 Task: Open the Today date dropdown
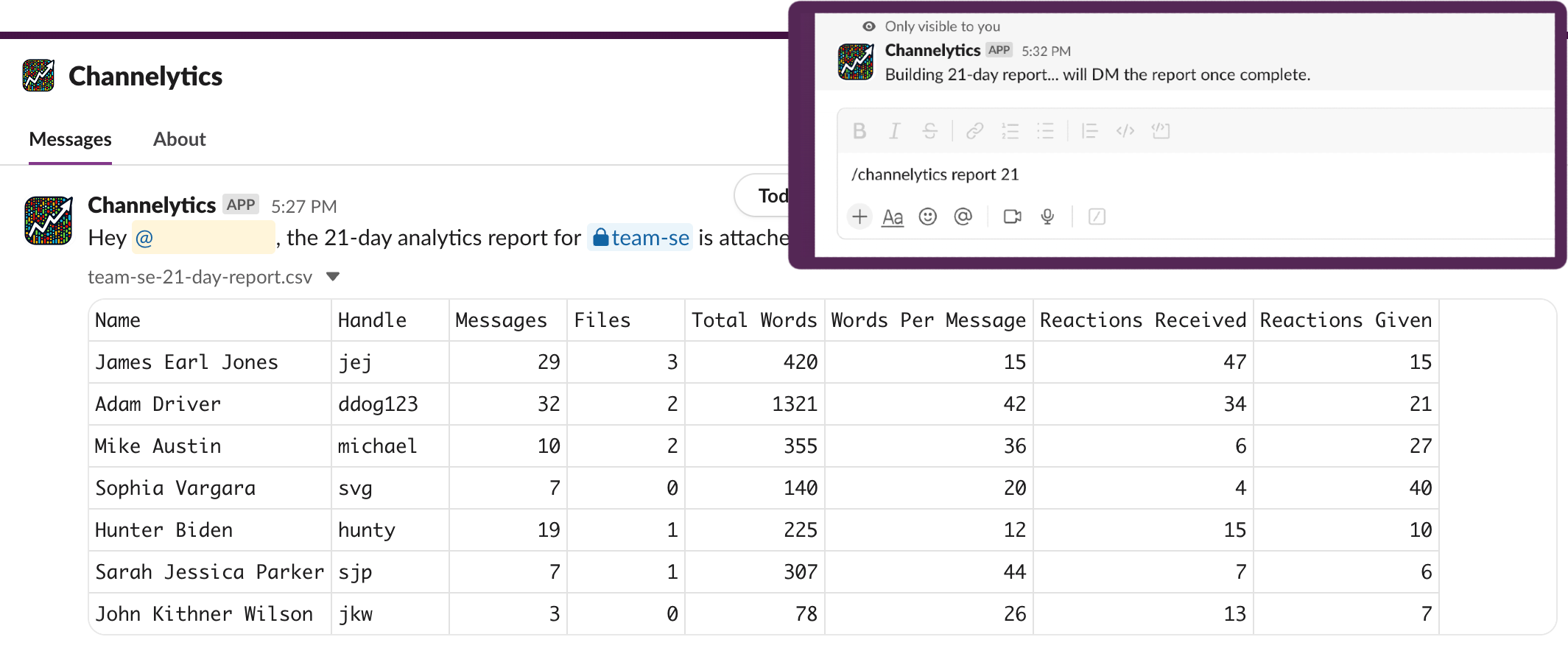click(766, 196)
